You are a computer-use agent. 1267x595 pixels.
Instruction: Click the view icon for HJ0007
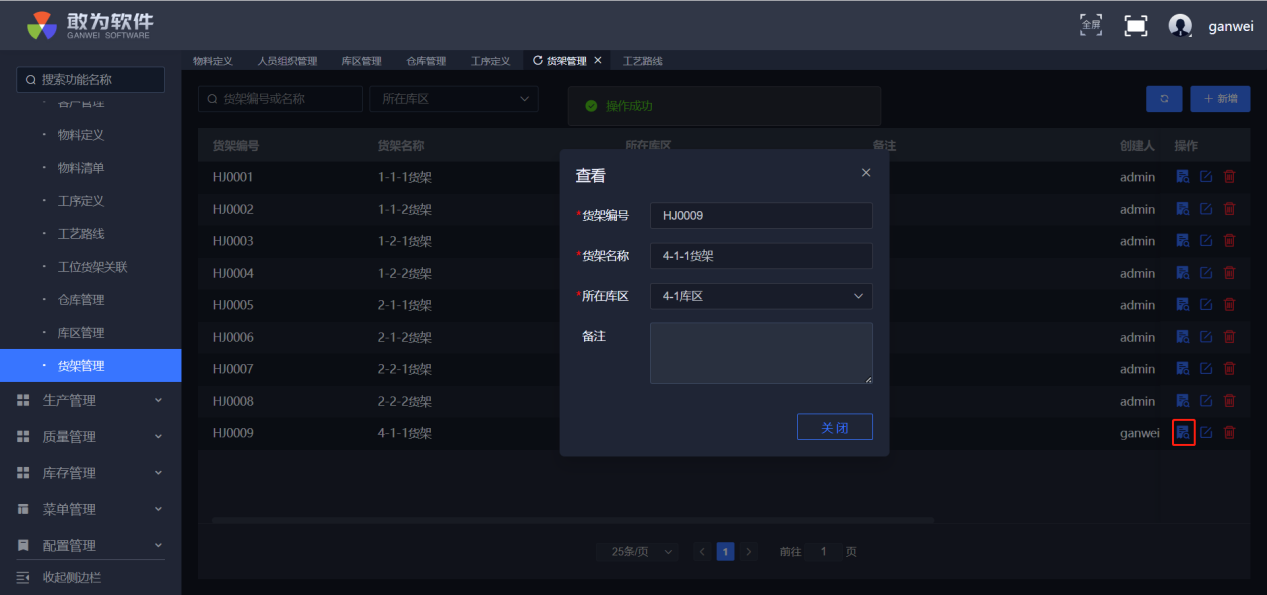(x=1183, y=369)
